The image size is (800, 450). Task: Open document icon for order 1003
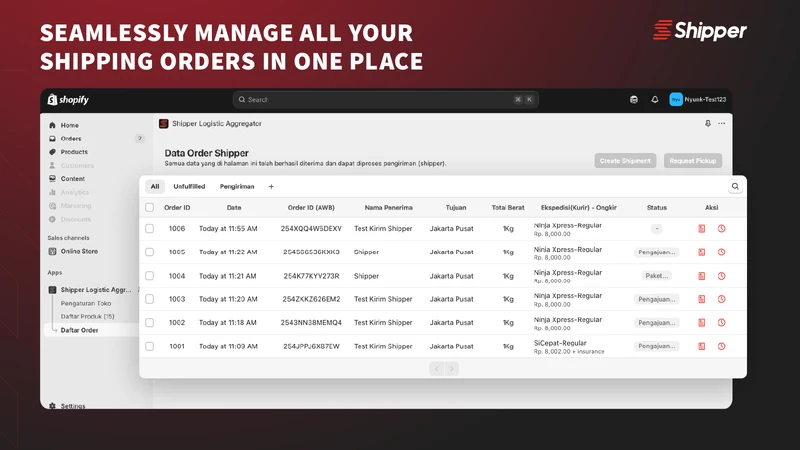click(x=702, y=299)
